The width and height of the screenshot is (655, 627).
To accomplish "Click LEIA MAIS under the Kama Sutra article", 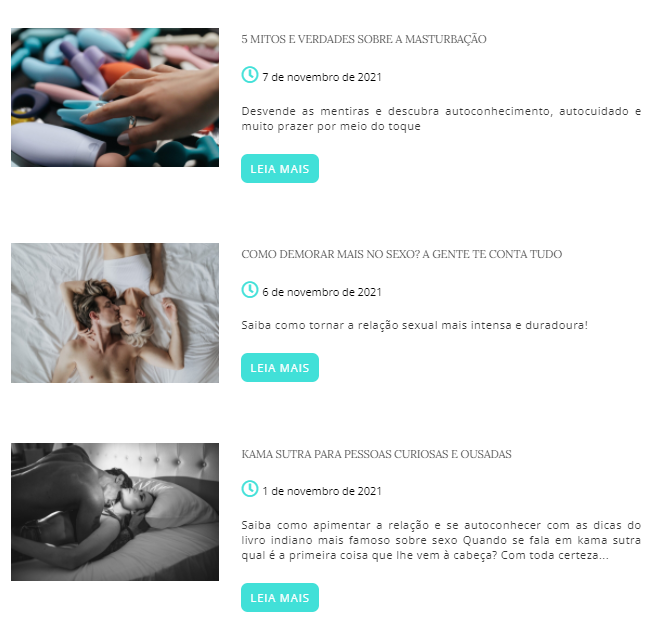I will (280, 598).
